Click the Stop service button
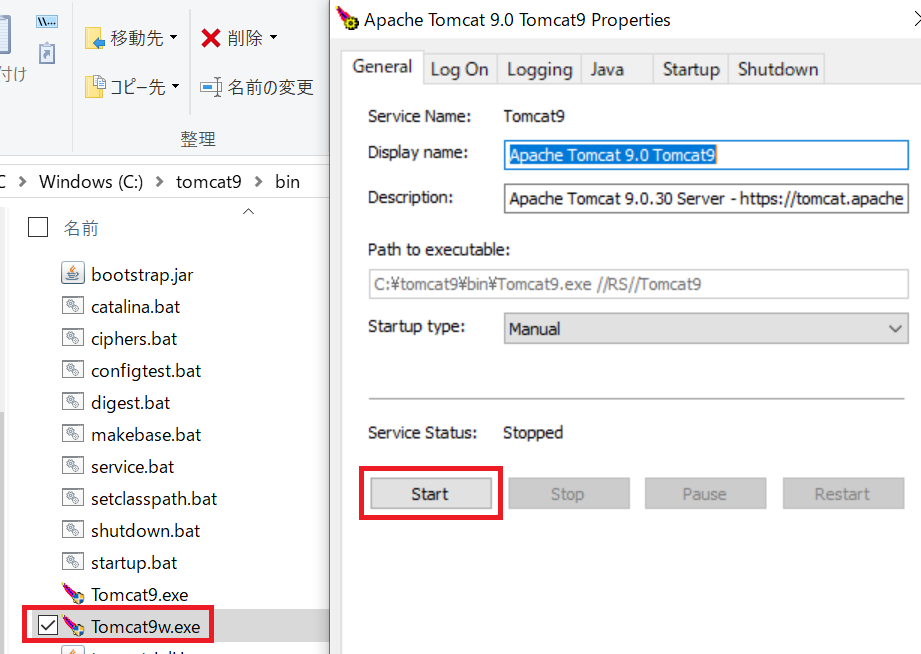This screenshot has width=921, height=654. tap(569, 493)
